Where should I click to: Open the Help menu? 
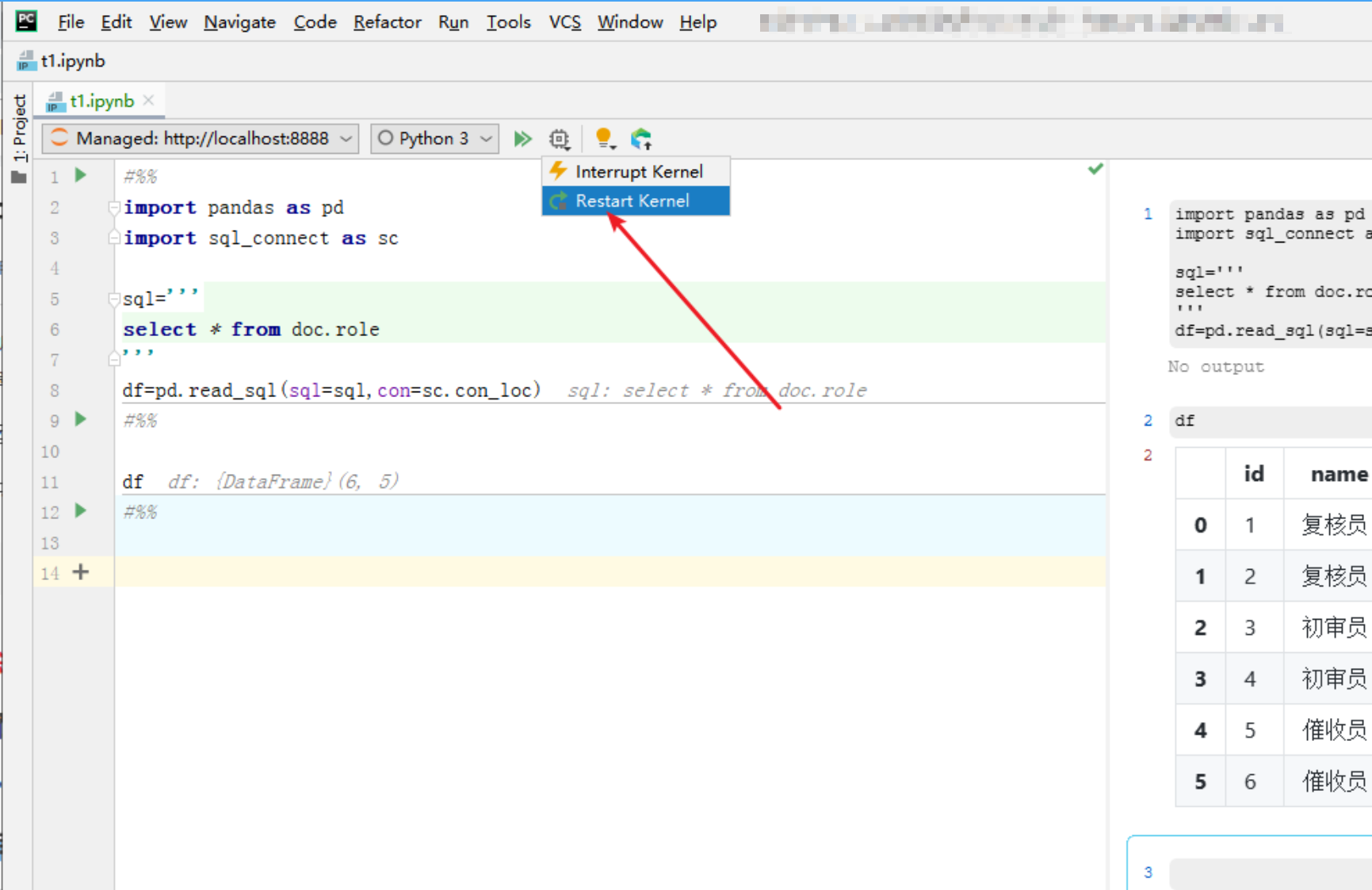tap(697, 22)
